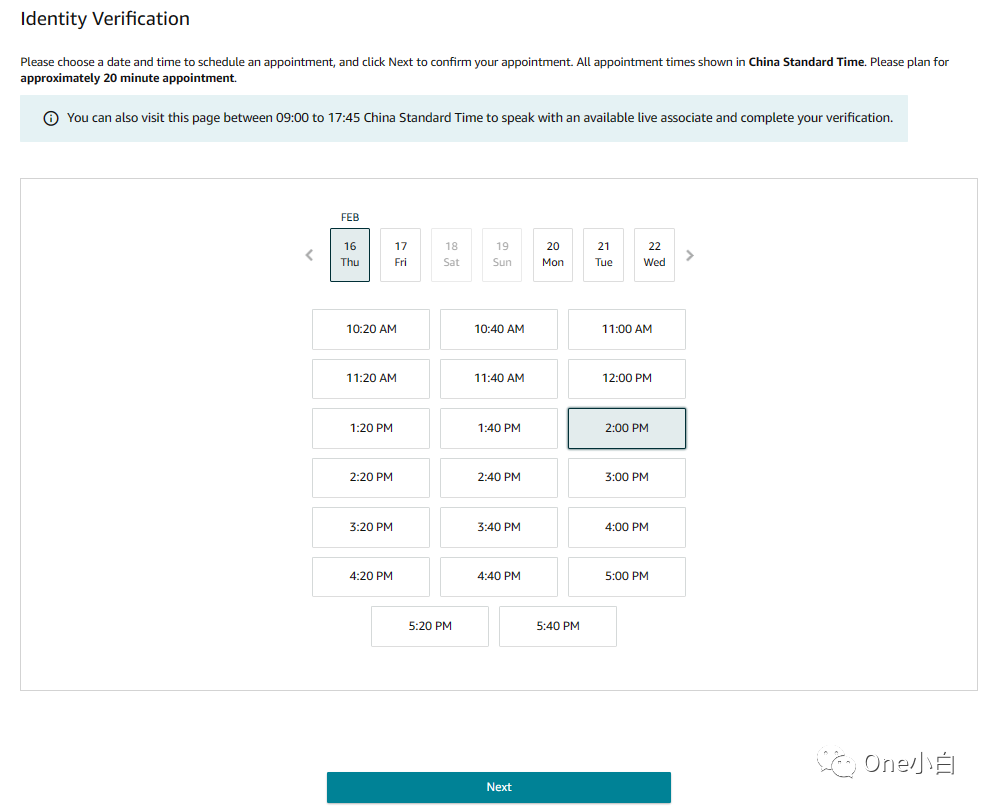The image size is (988, 806).
Task: Select 12:00 PM slot
Action: pos(627,378)
